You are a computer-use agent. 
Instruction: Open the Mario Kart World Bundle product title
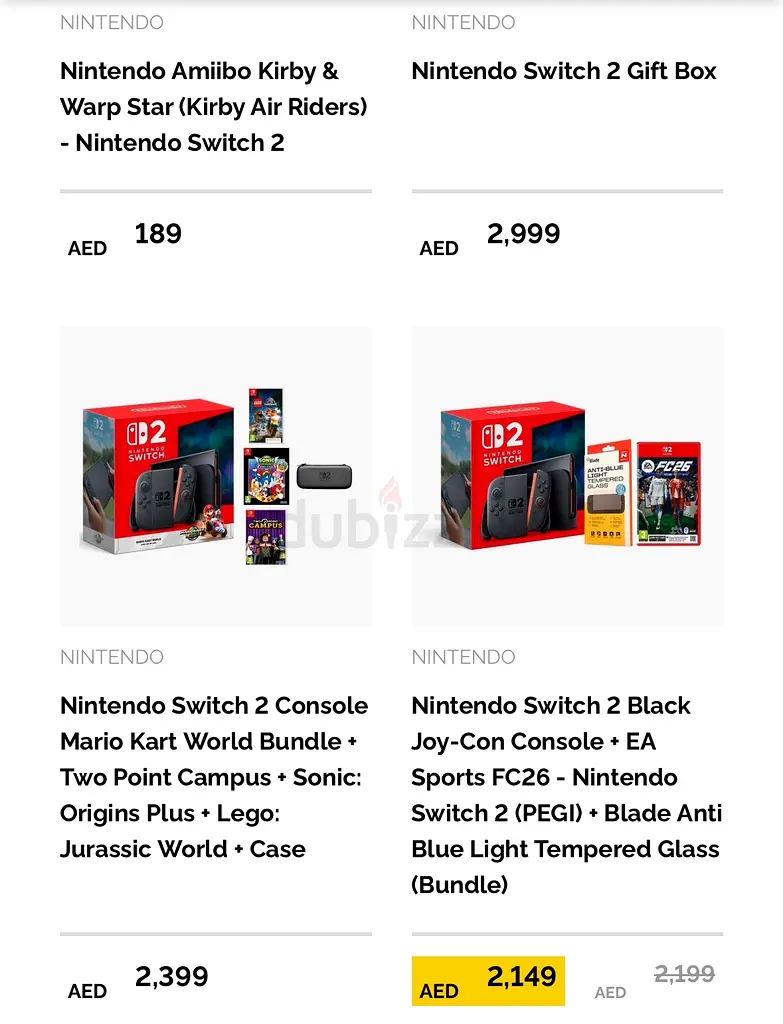coord(213,777)
